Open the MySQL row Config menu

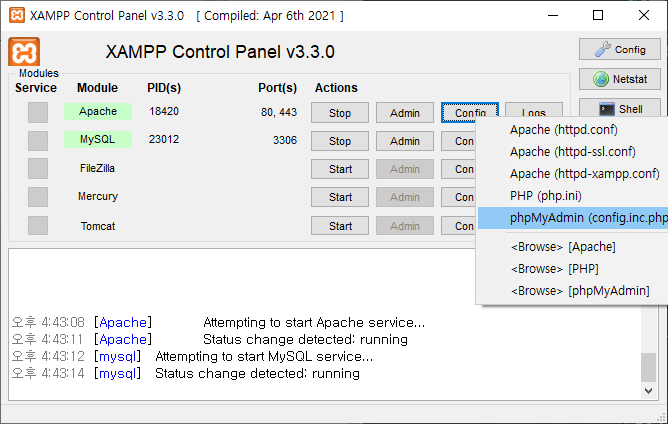tap(458, 141)
